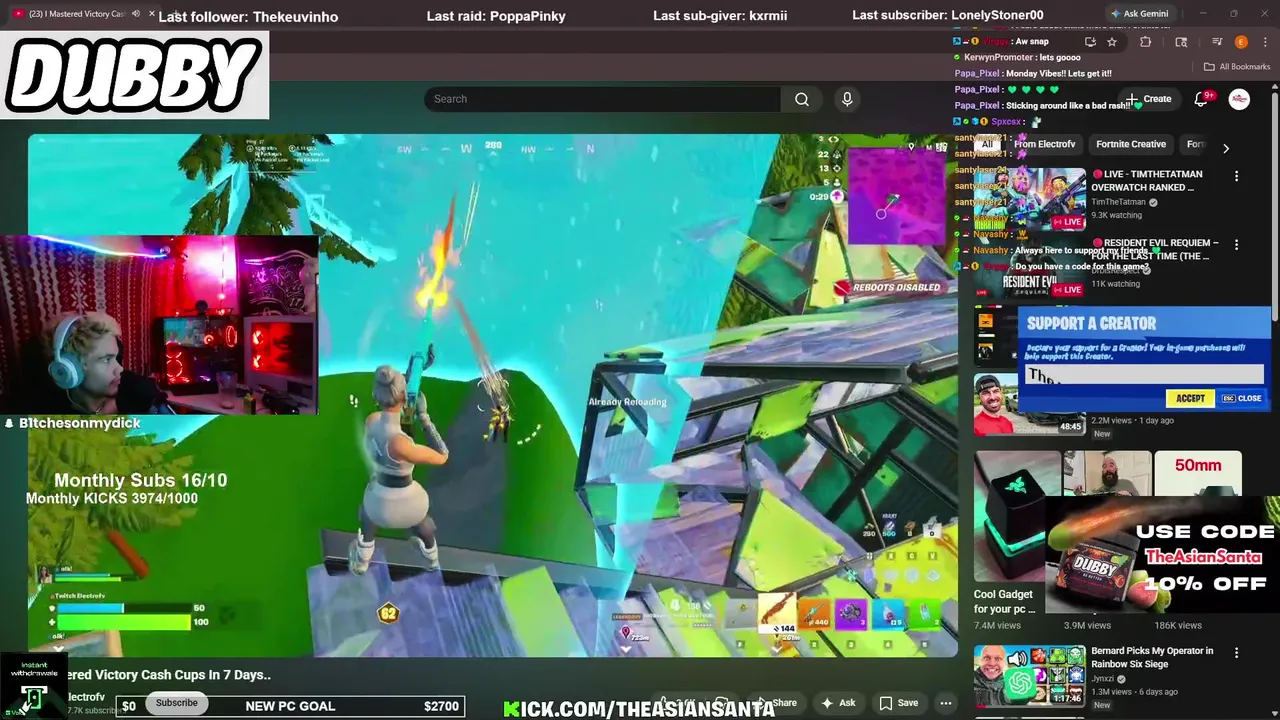This screenshot has width=1280, height=720.
Task: Click the webcam overlay of the streamer
Action: coord(160,325)
